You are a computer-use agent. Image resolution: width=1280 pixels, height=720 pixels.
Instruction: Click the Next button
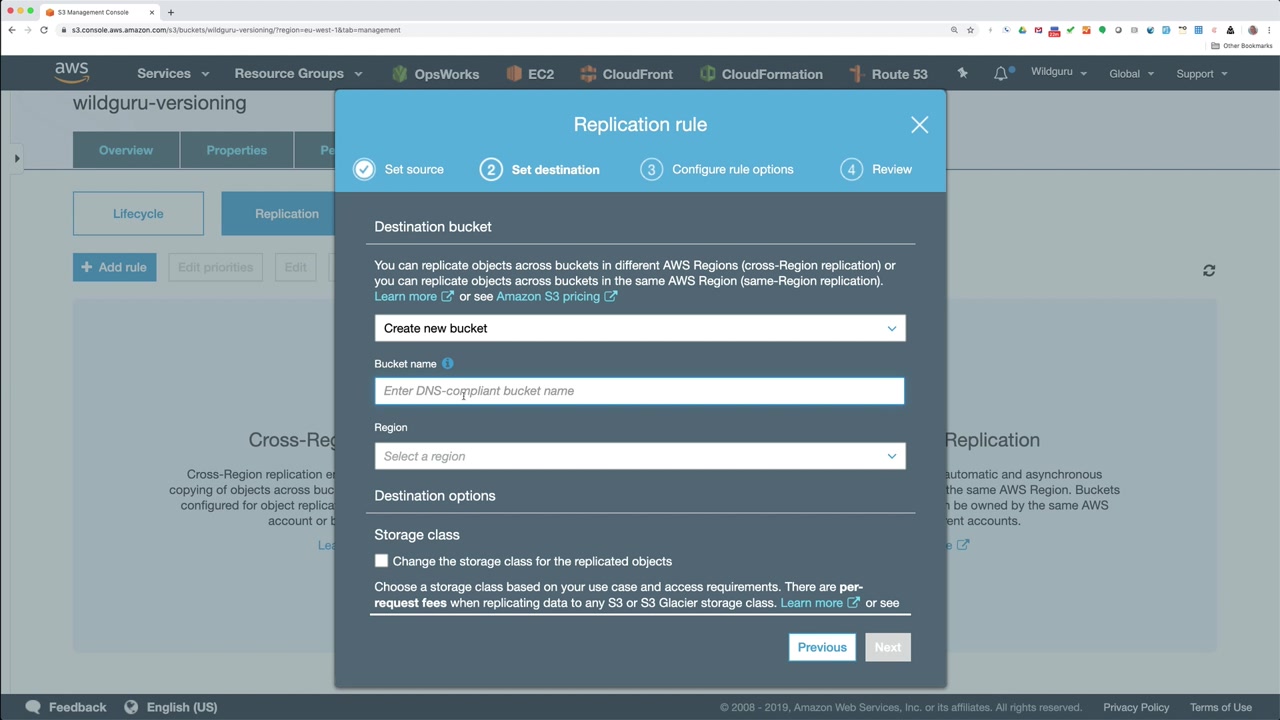click(x=888, y=647)
